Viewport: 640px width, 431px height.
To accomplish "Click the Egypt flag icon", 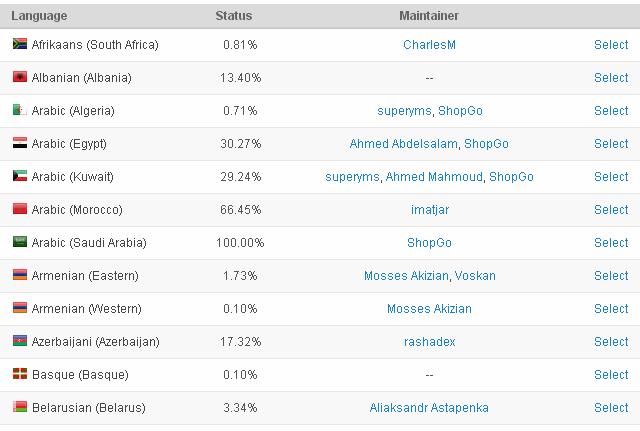I will tap(19, 144).
